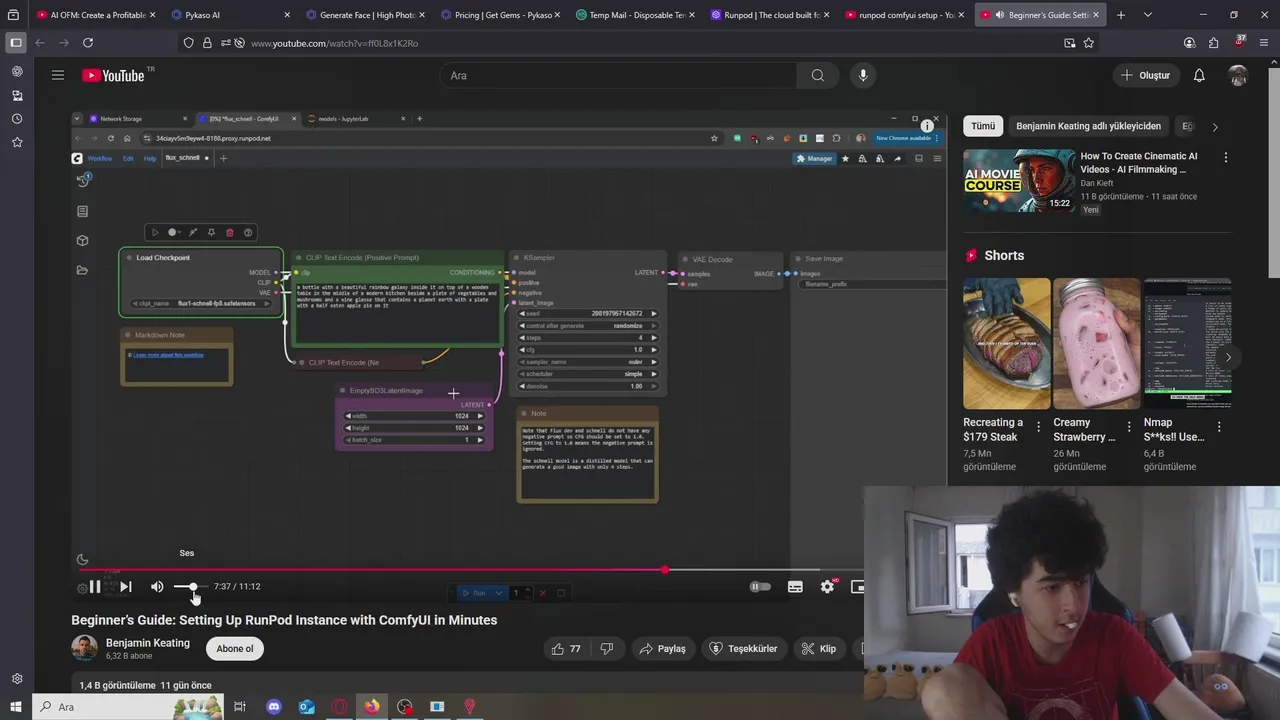Open options for Nmap short
Image resolution: width=1280 pixels, height=720 pixels.
point(1219,426)
